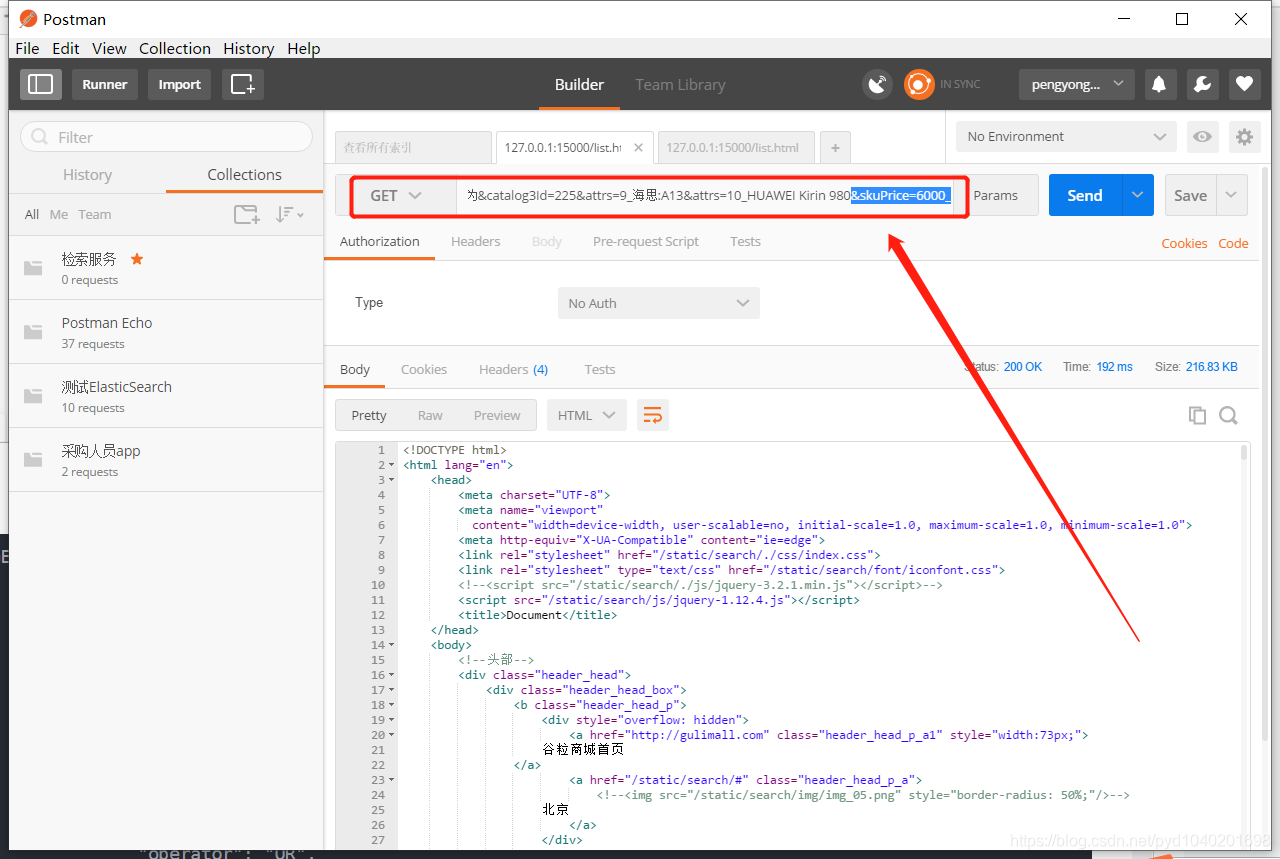
Task: Open the History menu
Action: [249, 48]
